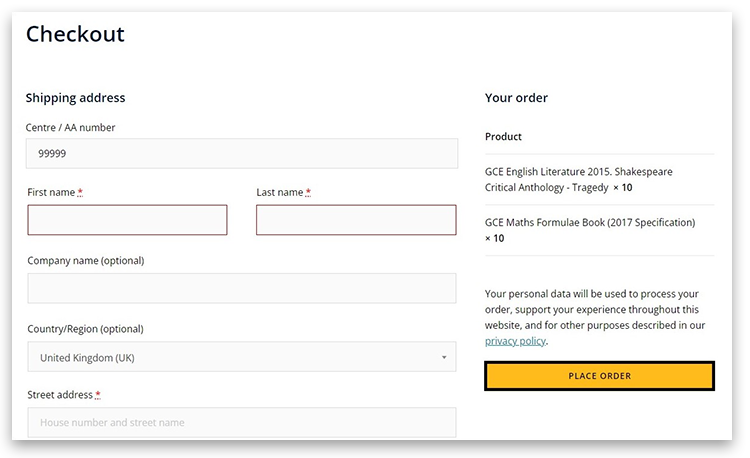Click the Shipping address heading

(75, 98)
